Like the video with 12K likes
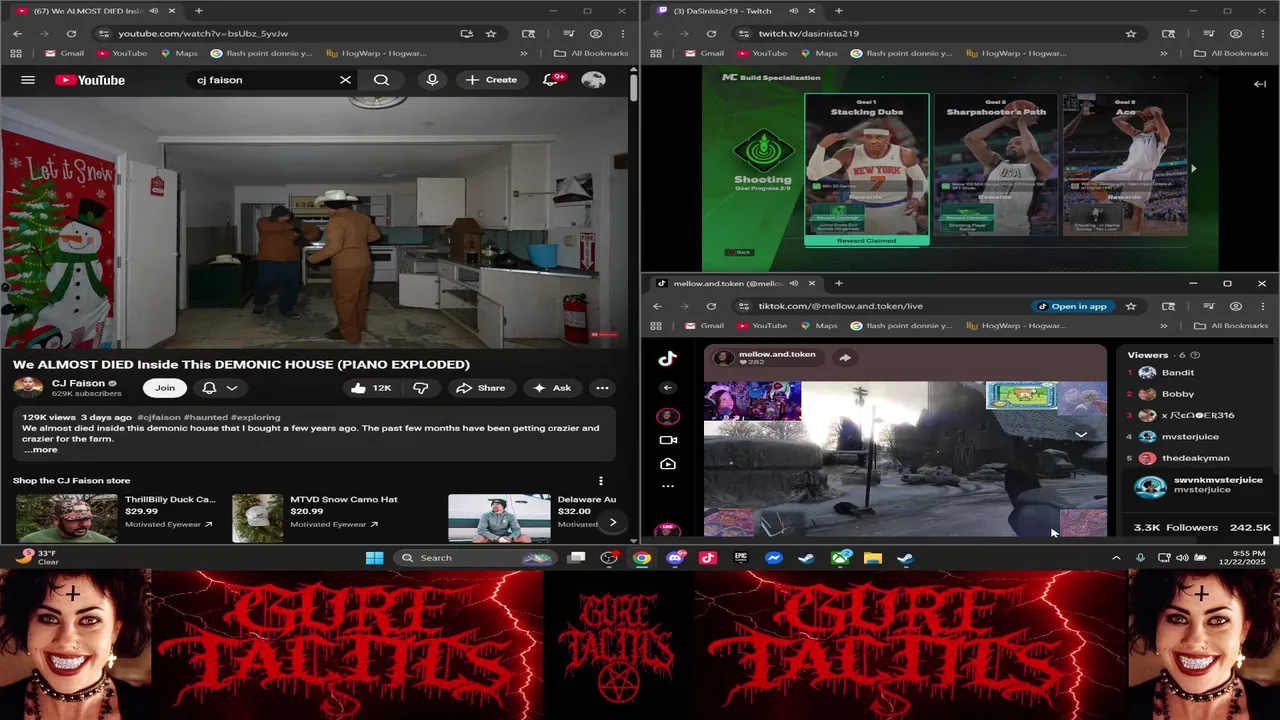 [x=370, y=388]
